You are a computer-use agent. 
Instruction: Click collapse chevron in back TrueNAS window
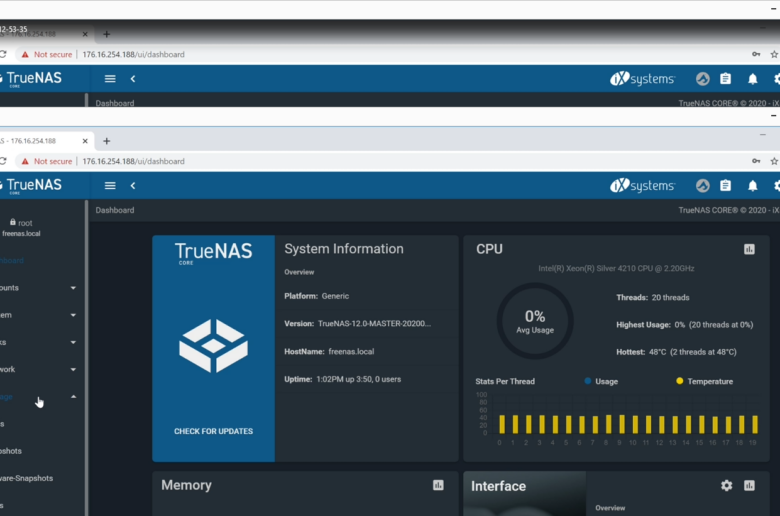[133, 79]
